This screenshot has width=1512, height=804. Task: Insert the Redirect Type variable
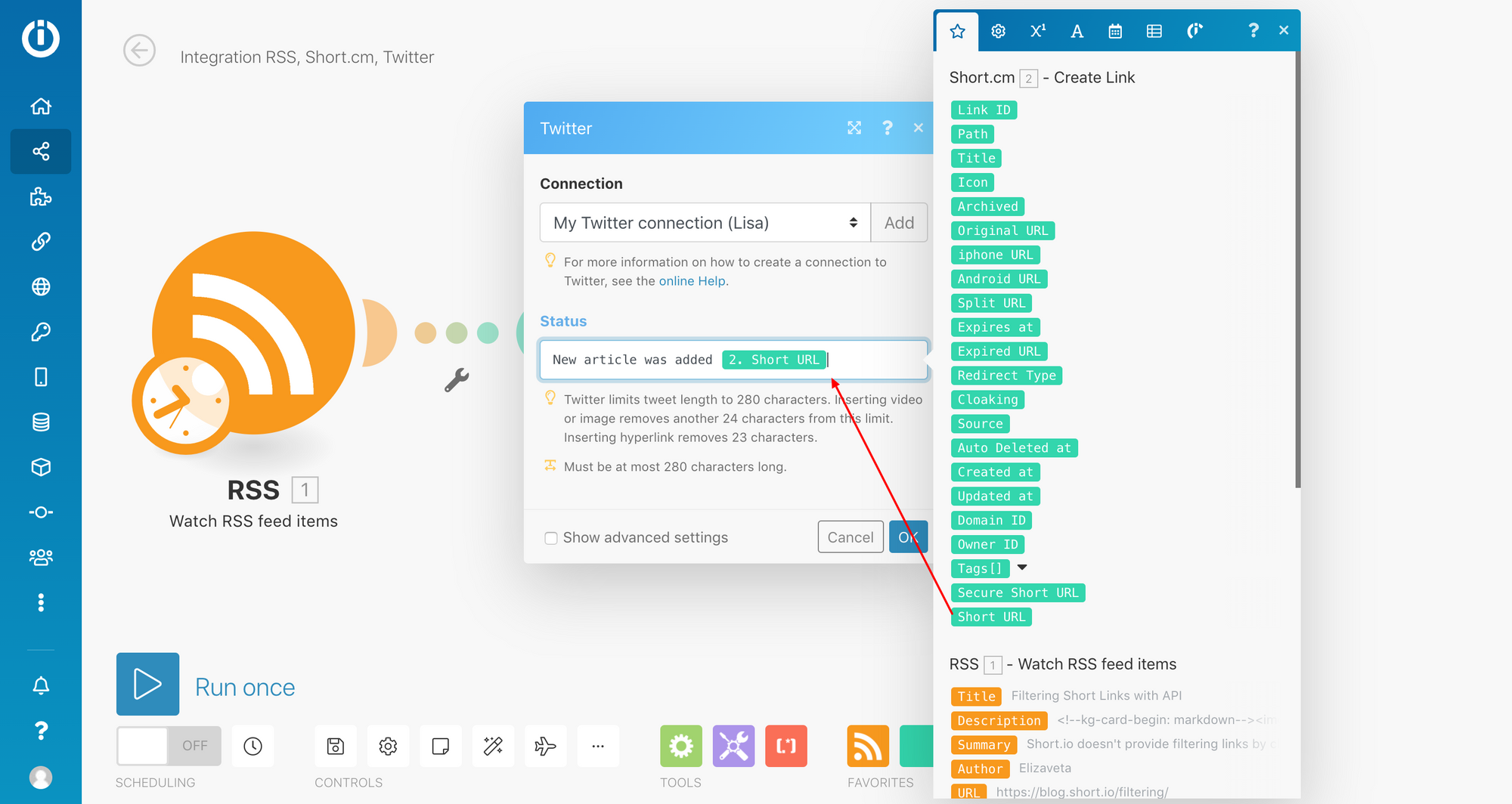pyautogui.click(x=1006, y=376)
